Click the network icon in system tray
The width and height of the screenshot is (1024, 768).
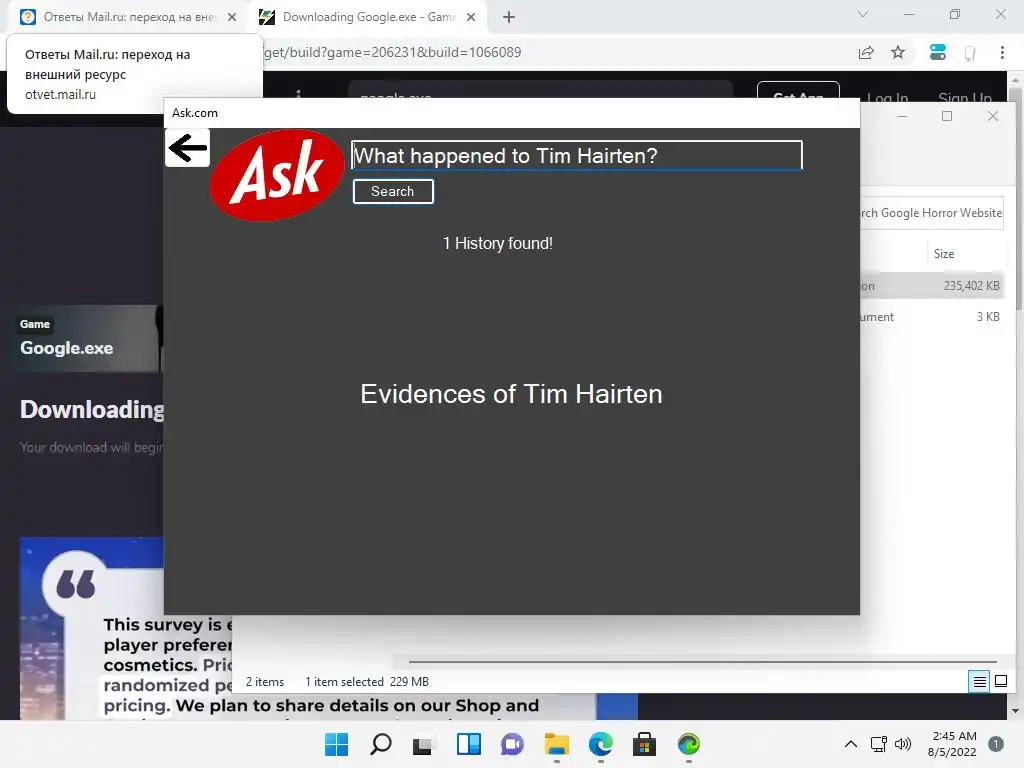tap(879, 744)
